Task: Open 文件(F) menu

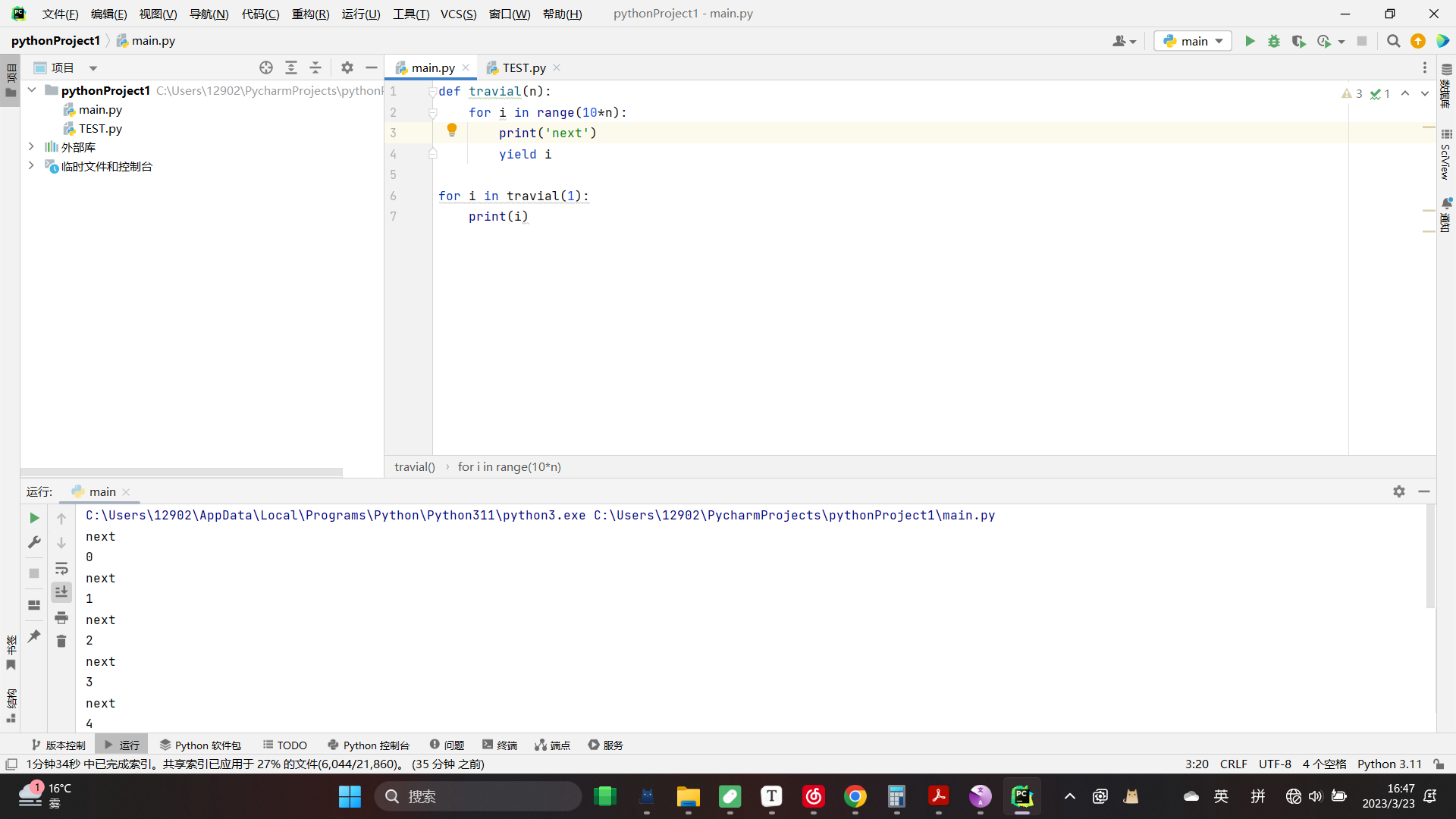Action: (61, 14)
